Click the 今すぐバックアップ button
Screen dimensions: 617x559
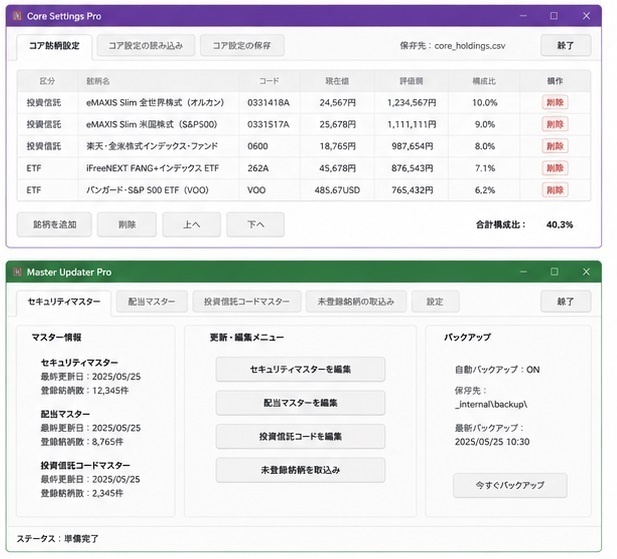(x=510, y=485)
